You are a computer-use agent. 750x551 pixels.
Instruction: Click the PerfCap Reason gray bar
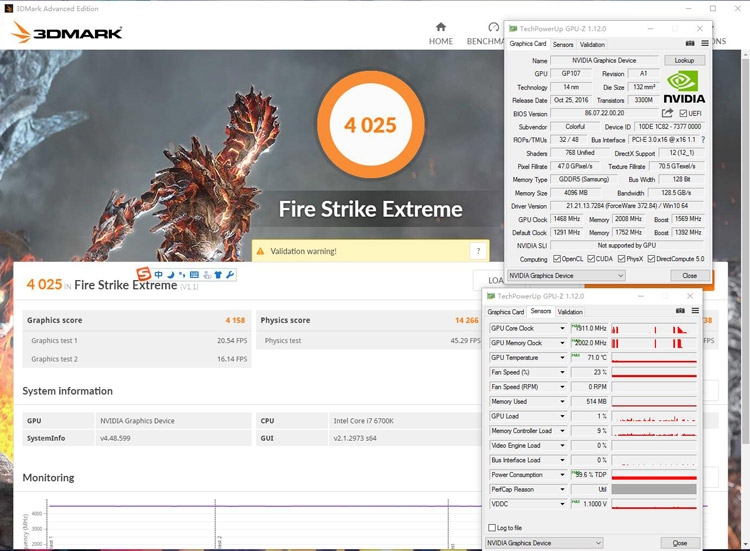pos(654,489)
